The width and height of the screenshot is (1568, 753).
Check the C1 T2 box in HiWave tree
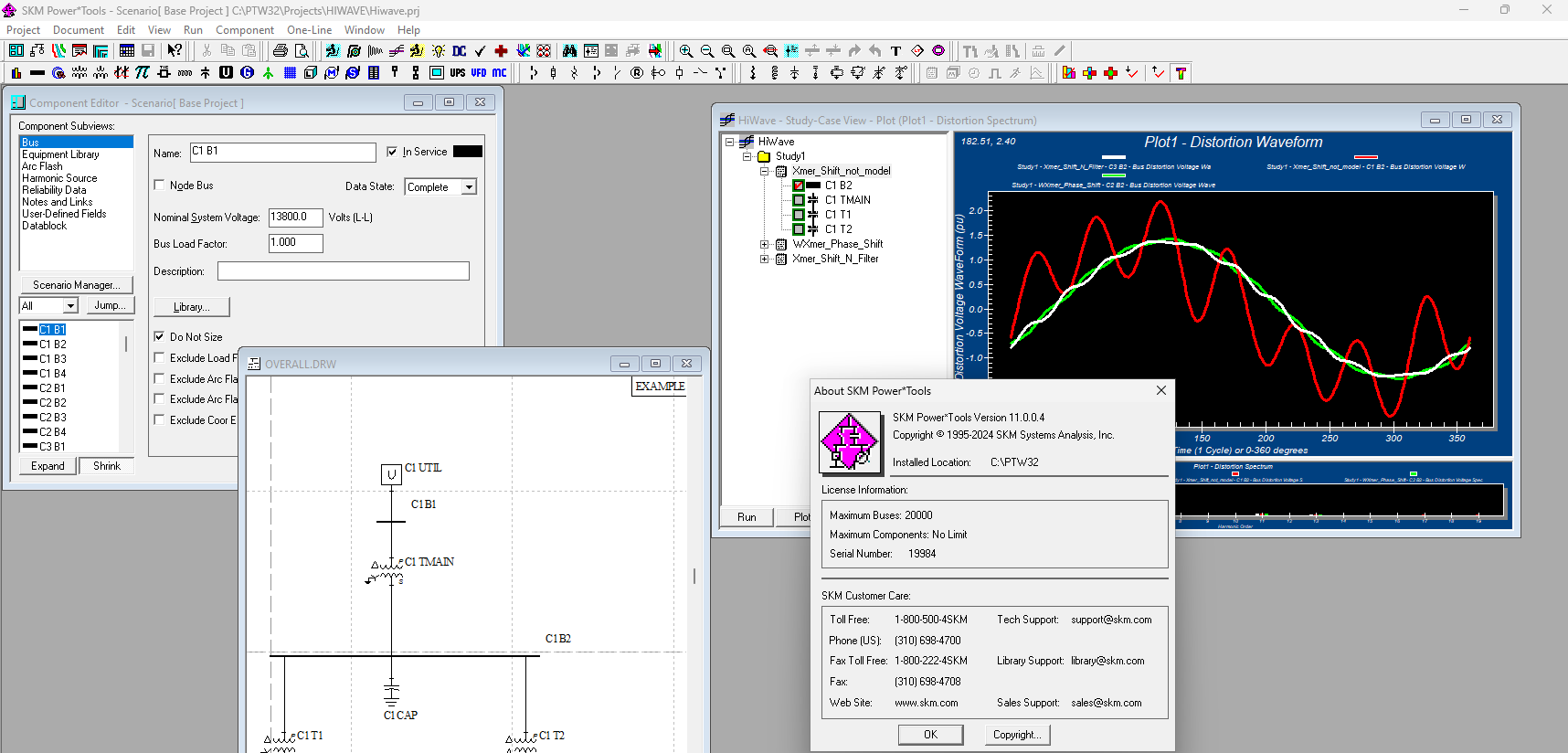point(798,229)
